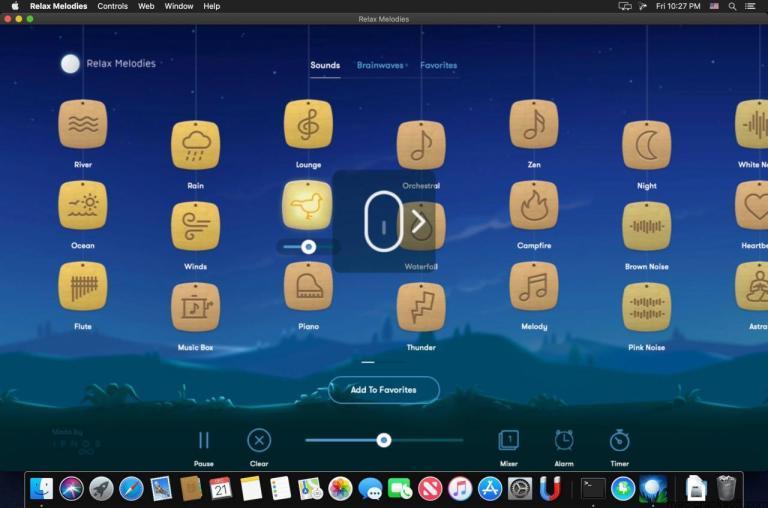Open Terminal from the dock

(x=593, y=488)
